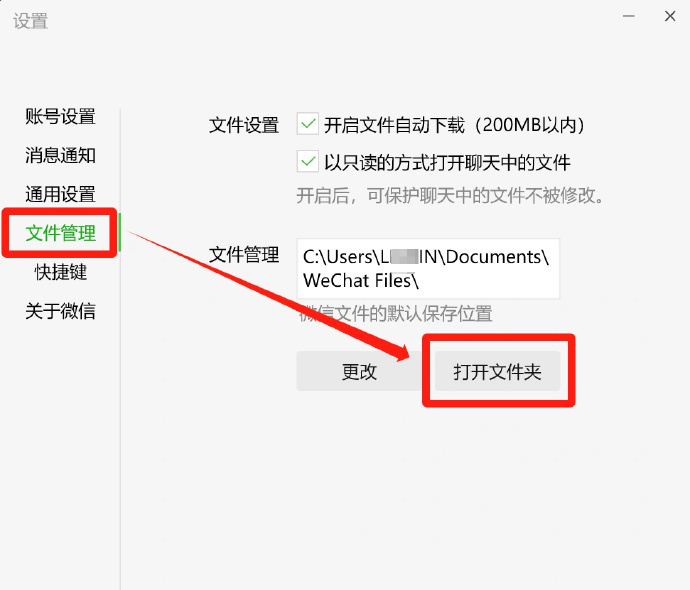Click the 开启后，可保护聊天中的文件不被修改 hint
690x590 pixels.
(x=451, y=195)
